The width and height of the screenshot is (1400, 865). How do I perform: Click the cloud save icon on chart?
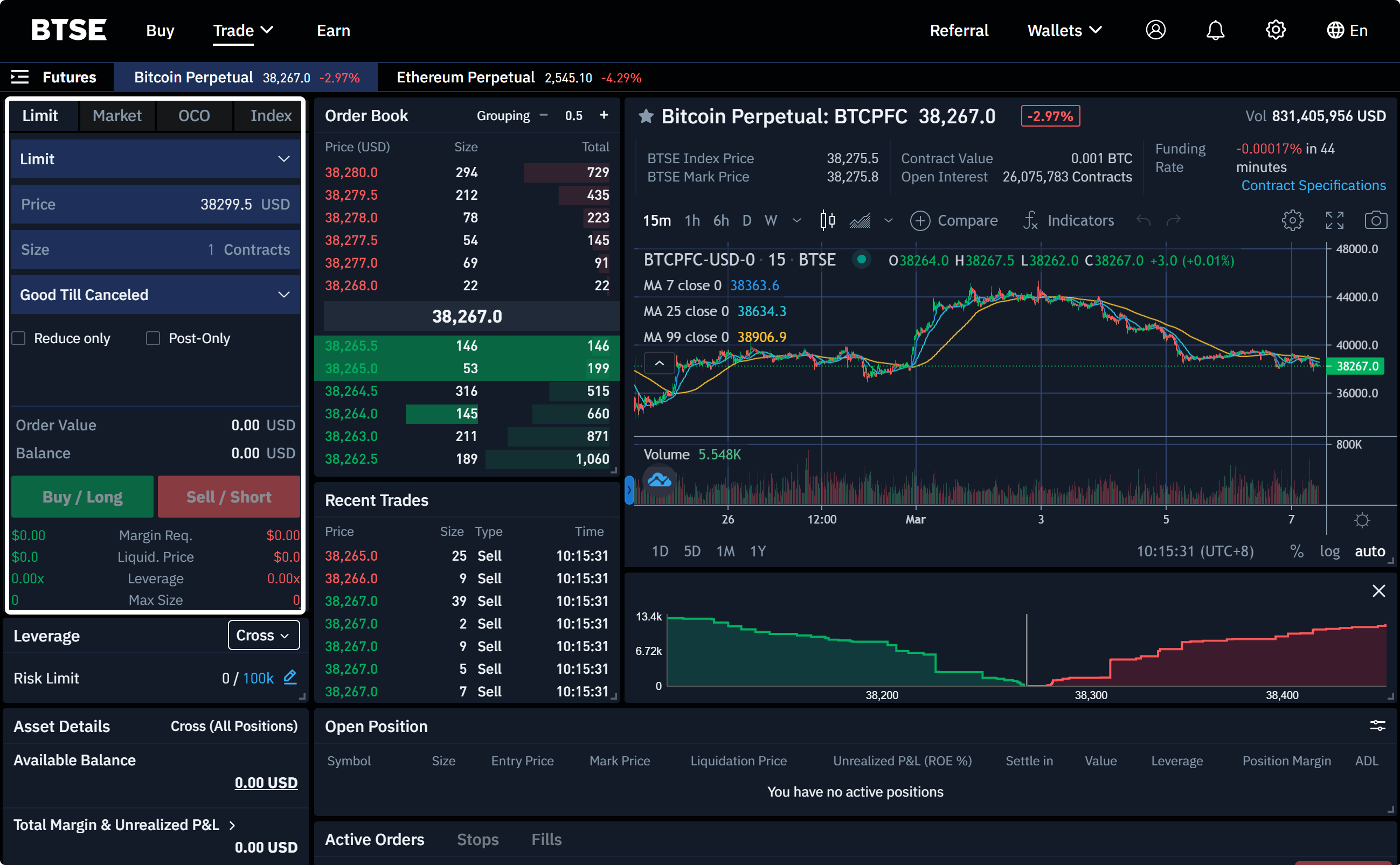(x=660, y=480)
